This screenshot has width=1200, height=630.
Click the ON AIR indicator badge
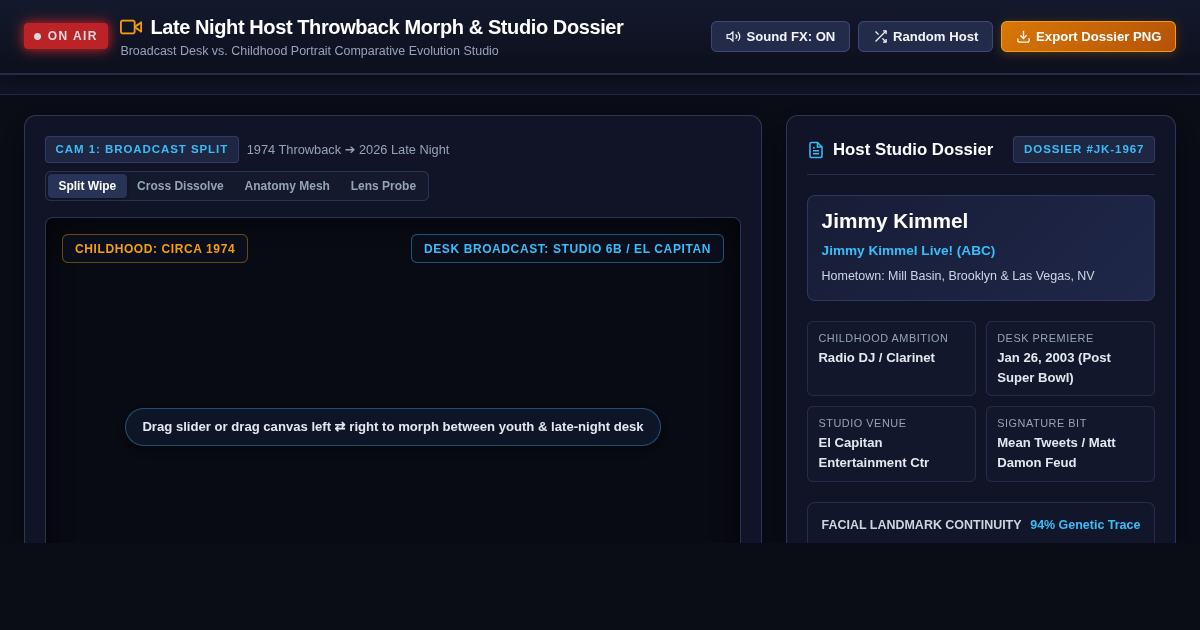tap(66, 36)
